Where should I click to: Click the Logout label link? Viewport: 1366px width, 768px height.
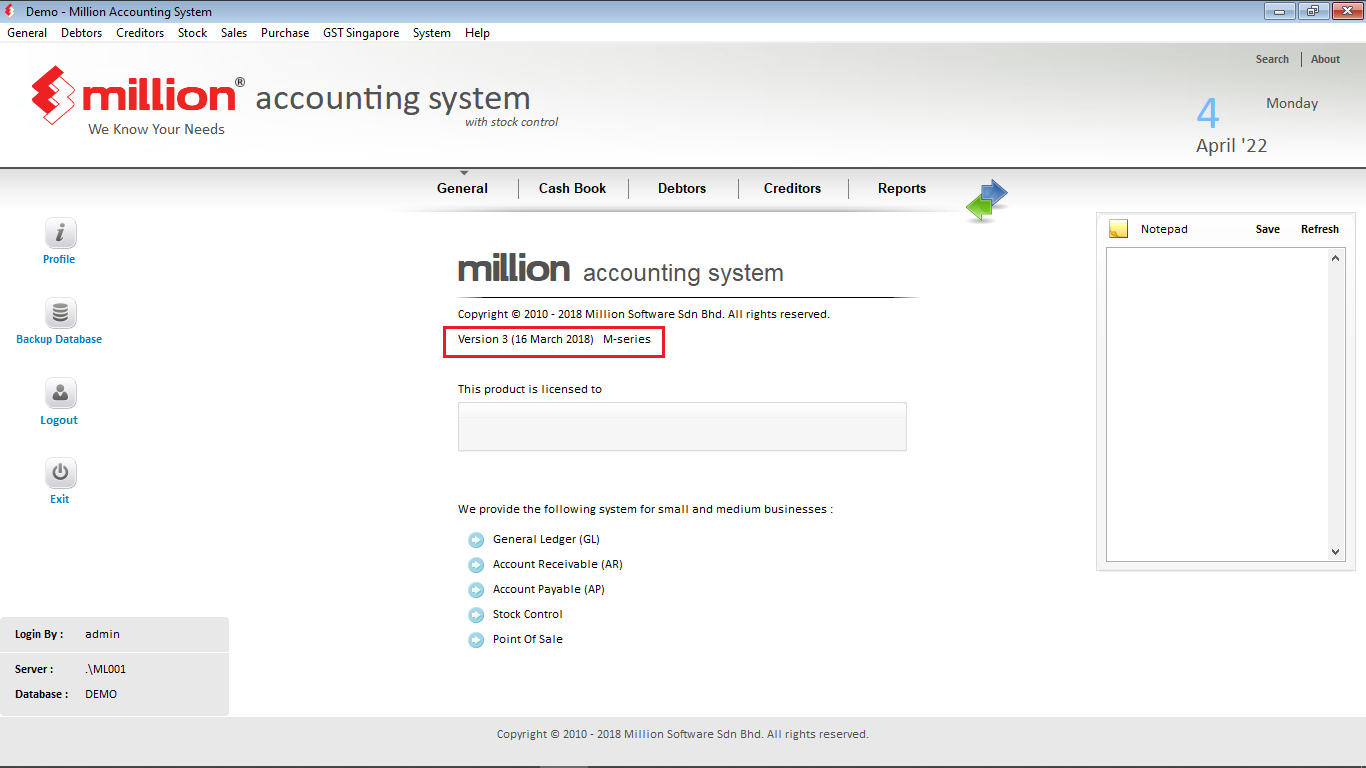coord(59,420)
